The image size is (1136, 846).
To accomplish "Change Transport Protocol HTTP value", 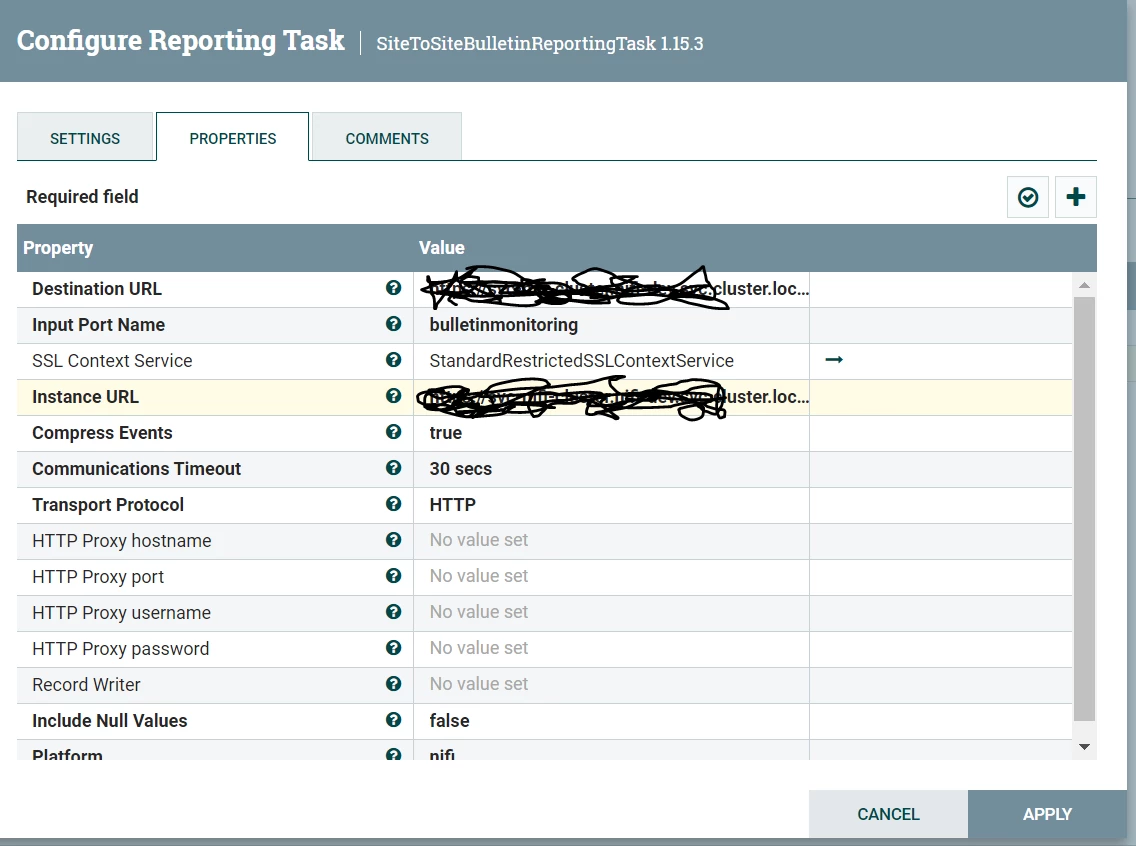I will tap(611, 505).
